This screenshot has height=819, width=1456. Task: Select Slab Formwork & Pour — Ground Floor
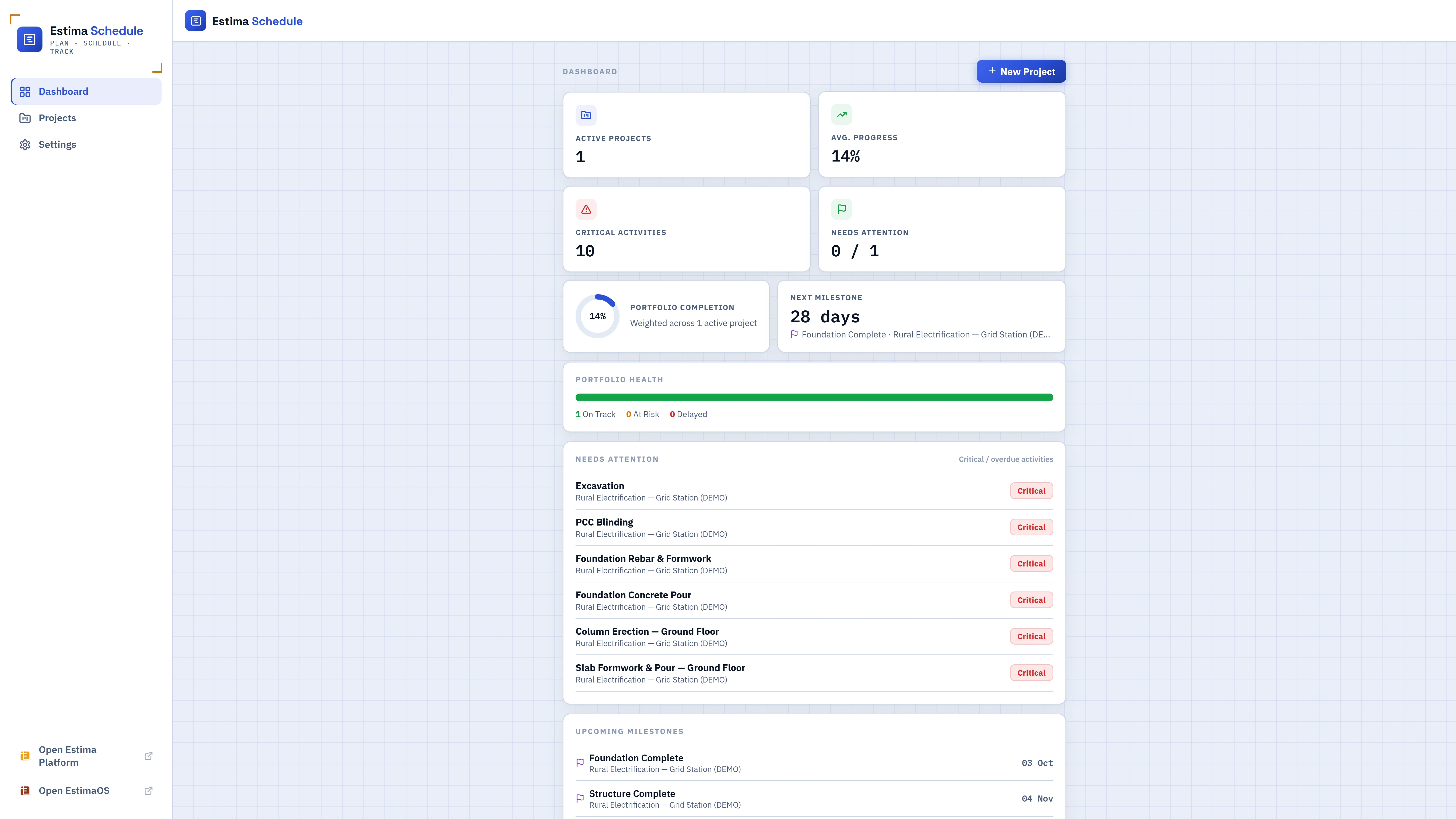tap(814, 673)
